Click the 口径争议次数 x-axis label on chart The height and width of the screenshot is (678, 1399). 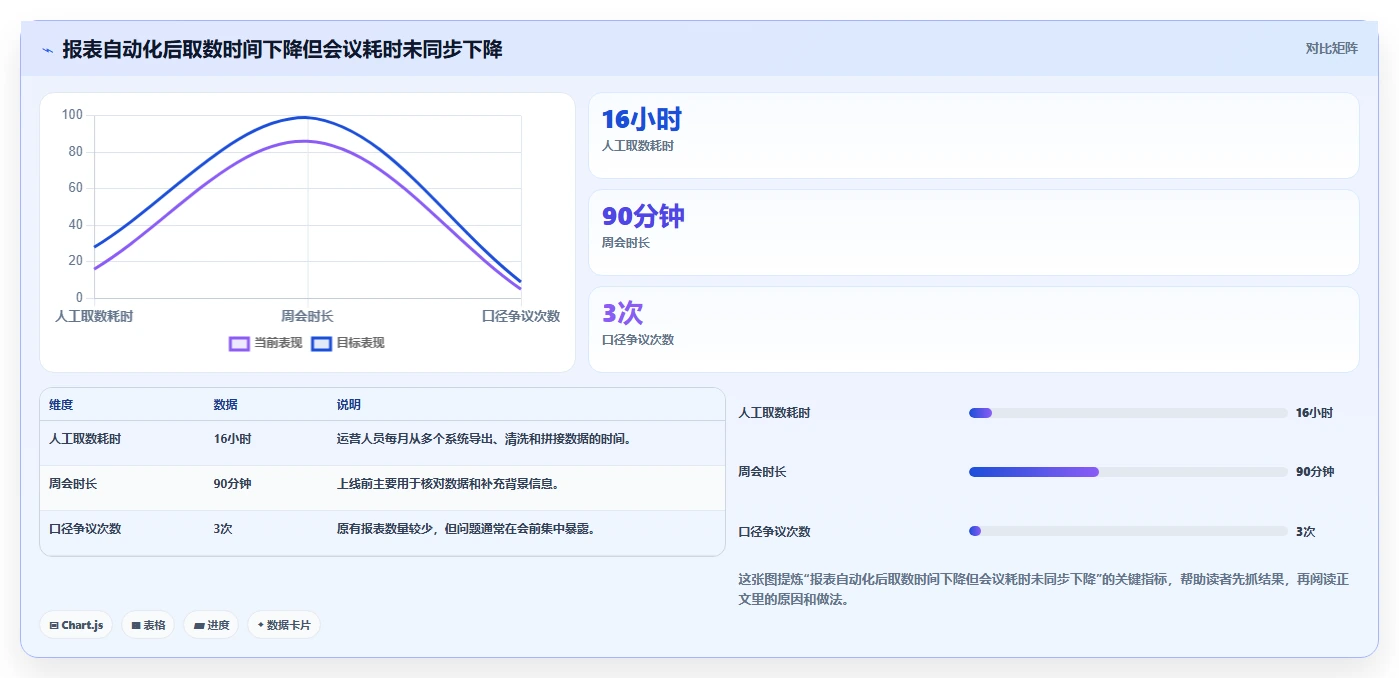521,316
